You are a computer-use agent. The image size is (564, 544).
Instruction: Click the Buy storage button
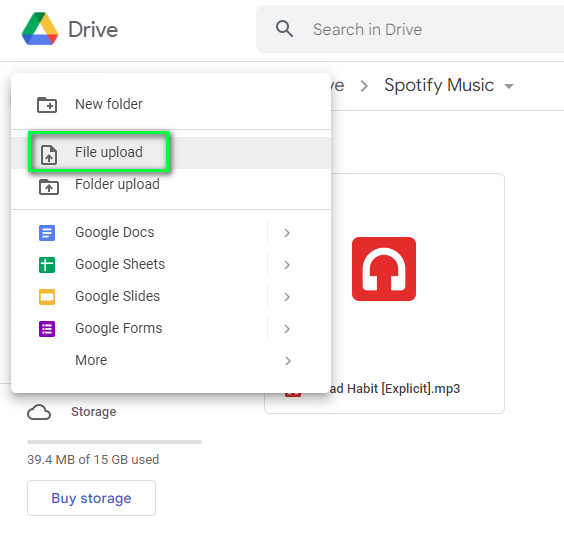(91, 498)
